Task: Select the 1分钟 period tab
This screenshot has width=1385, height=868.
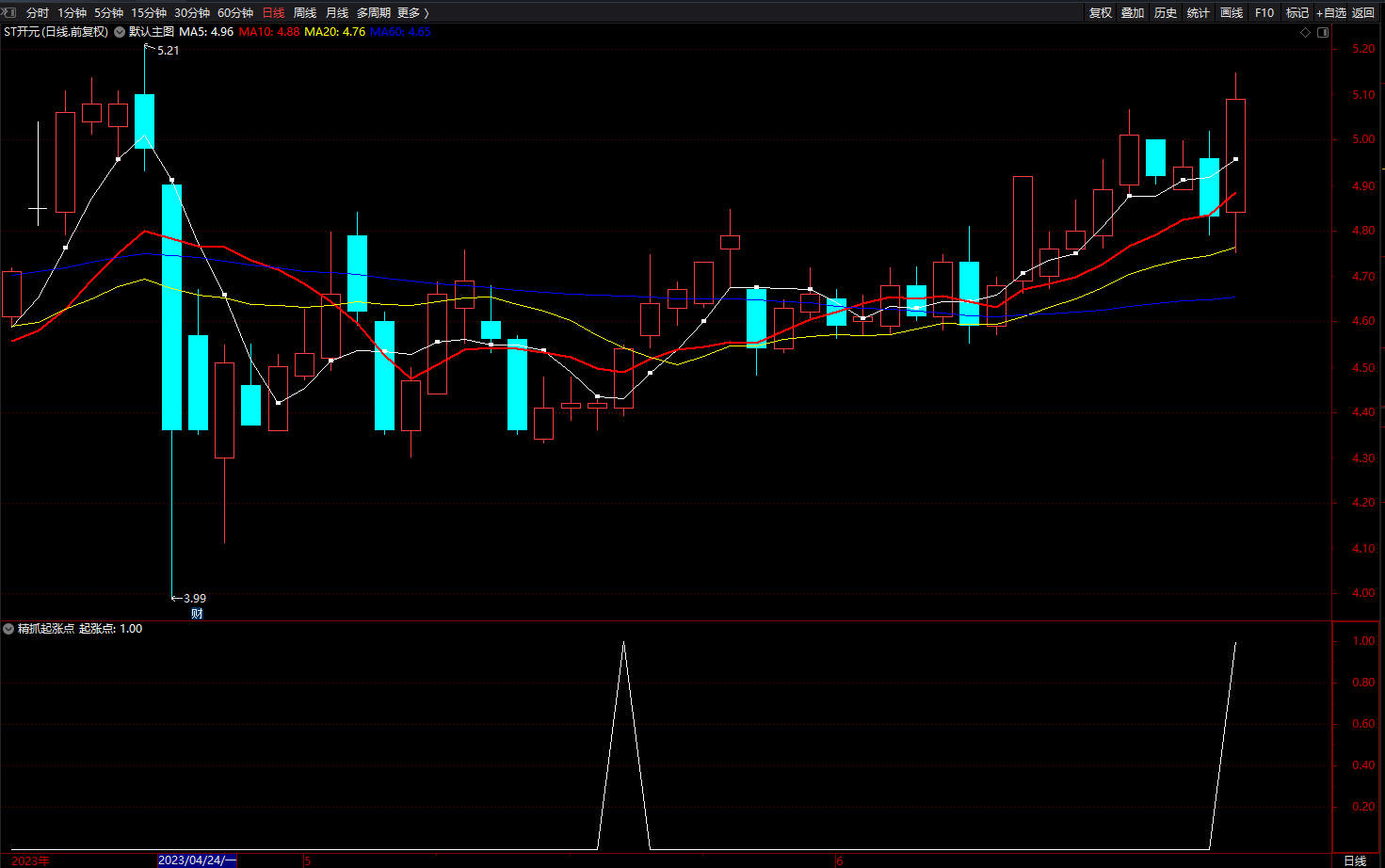Action: pos(72,13)
